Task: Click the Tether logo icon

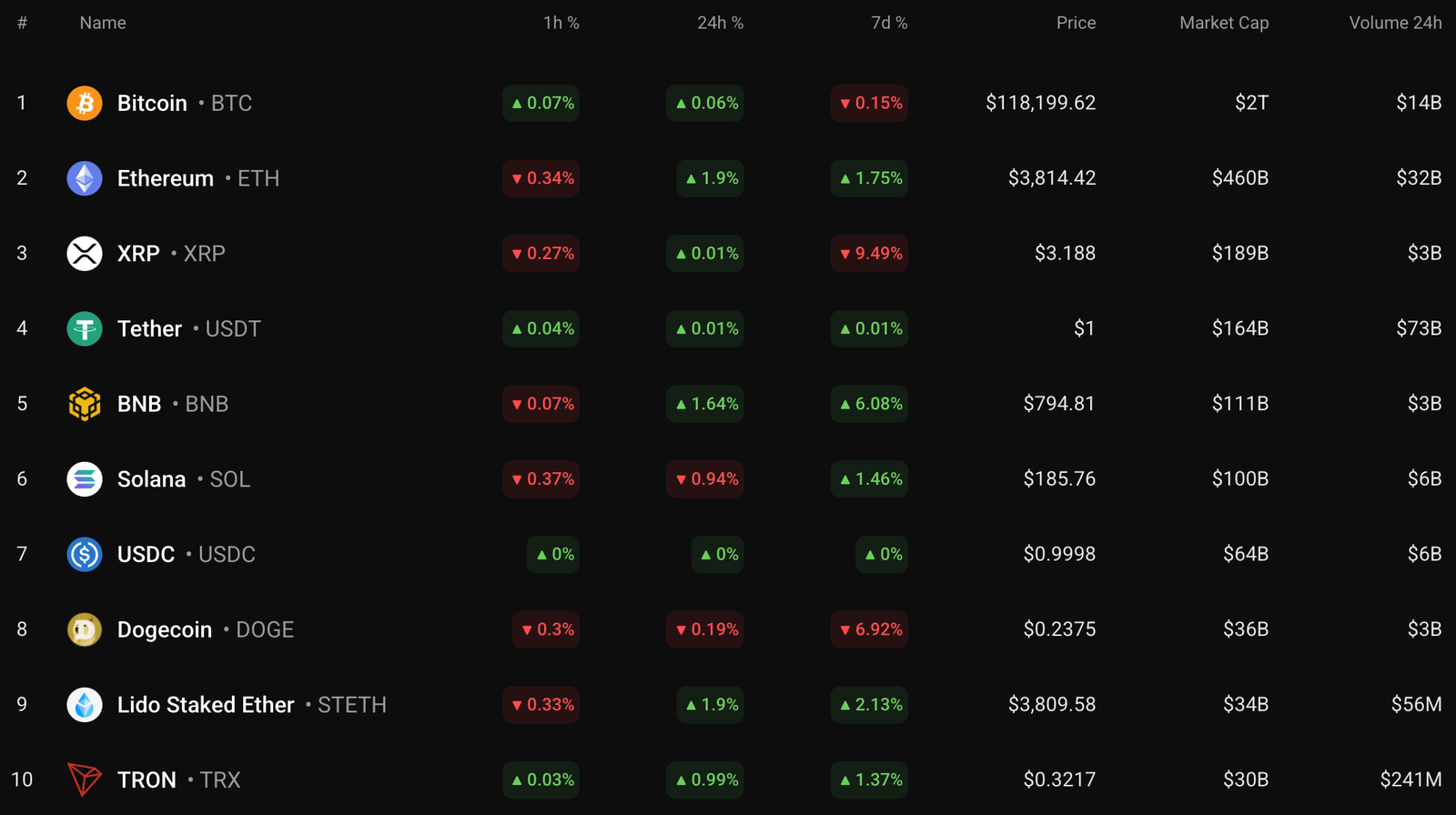Action: [x=85, y=328]
